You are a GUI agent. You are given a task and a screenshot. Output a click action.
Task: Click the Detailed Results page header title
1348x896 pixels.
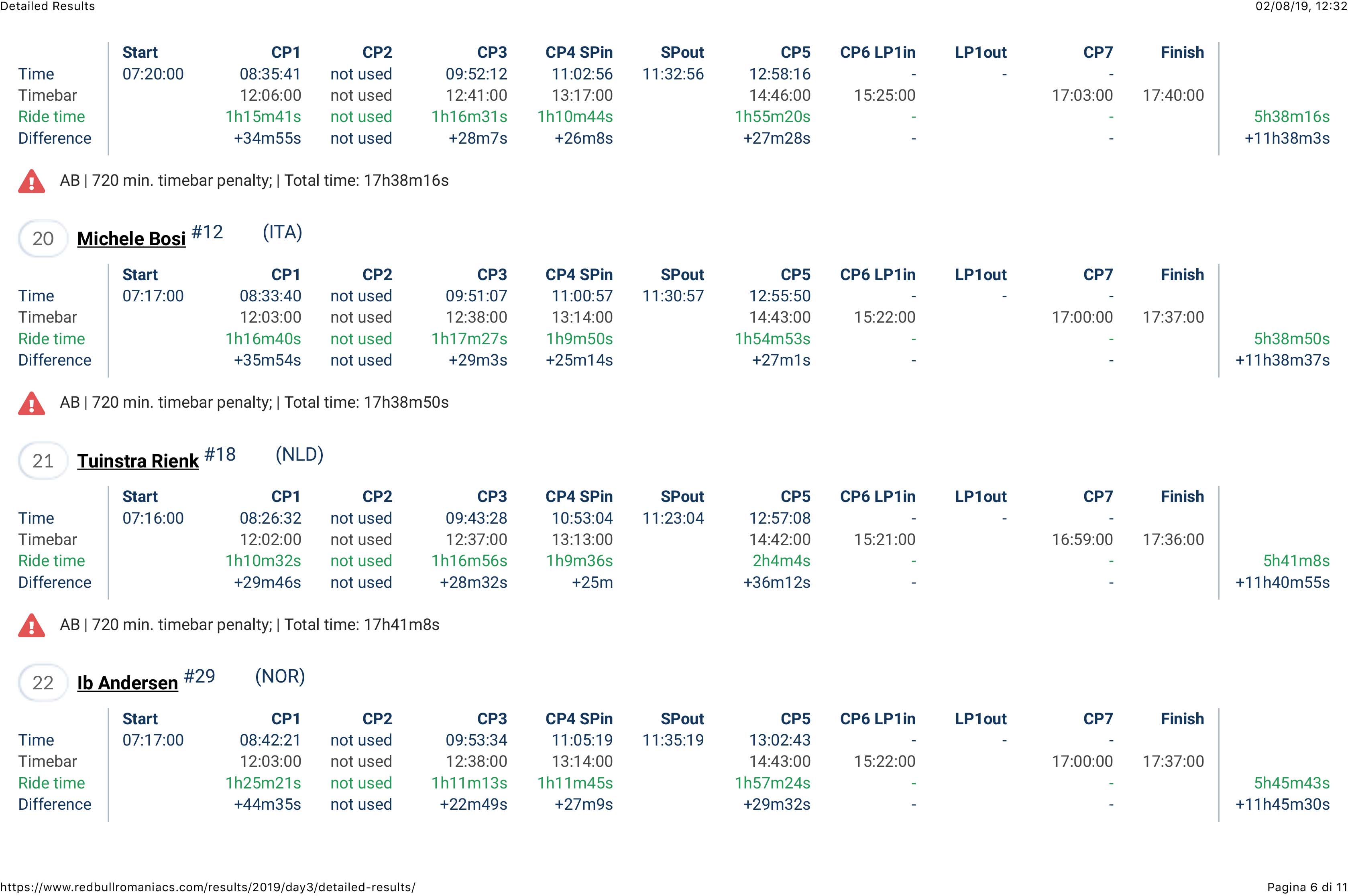47,6
